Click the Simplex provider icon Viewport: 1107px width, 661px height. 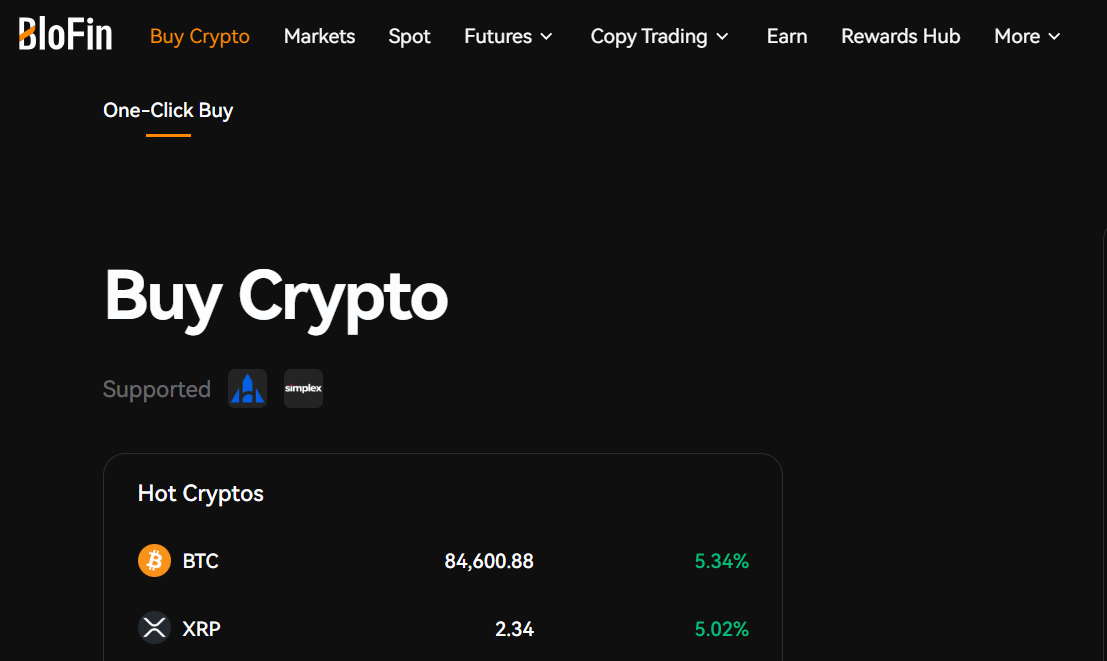[x=303, y=389]
